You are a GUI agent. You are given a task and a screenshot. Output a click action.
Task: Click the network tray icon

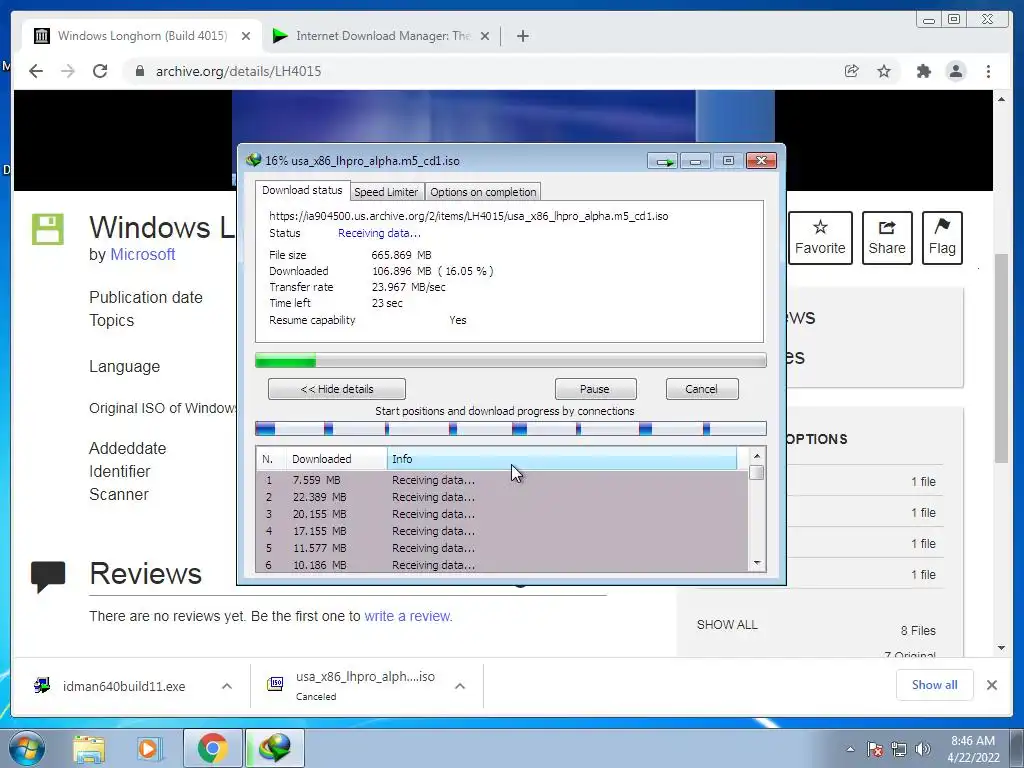point(899,749)
